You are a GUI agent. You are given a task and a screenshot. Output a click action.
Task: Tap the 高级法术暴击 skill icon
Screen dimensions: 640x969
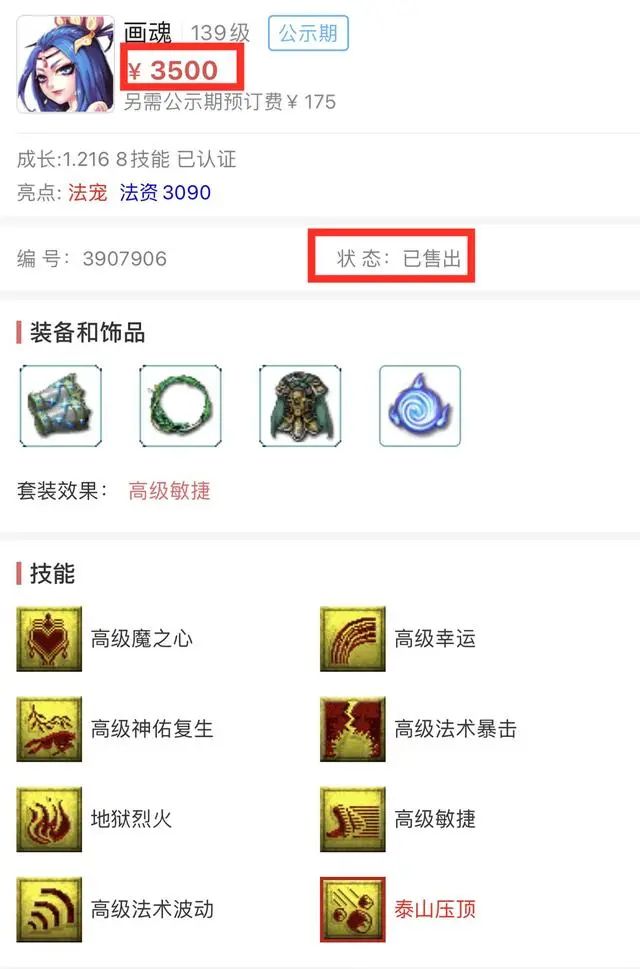coord(353,729)
